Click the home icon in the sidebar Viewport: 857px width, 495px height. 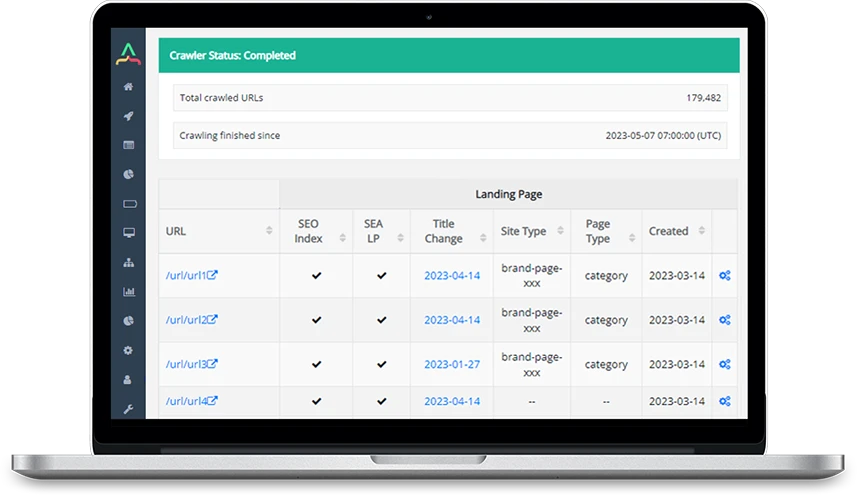(128, 87)
